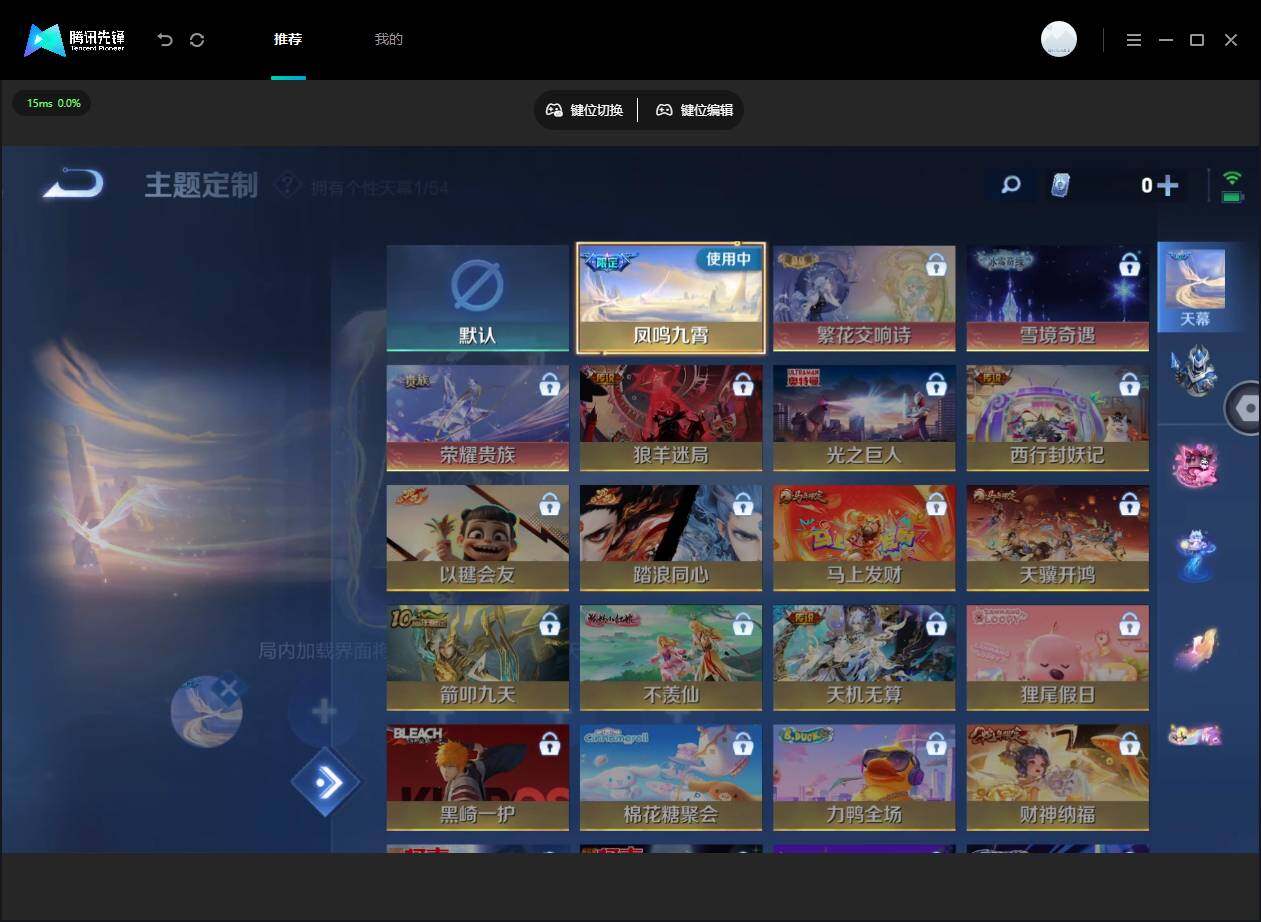Viewport: 1261px width, 922px height.
Task: Choose the 天骥开鸿 theme card
Action: coord(1057,538)
